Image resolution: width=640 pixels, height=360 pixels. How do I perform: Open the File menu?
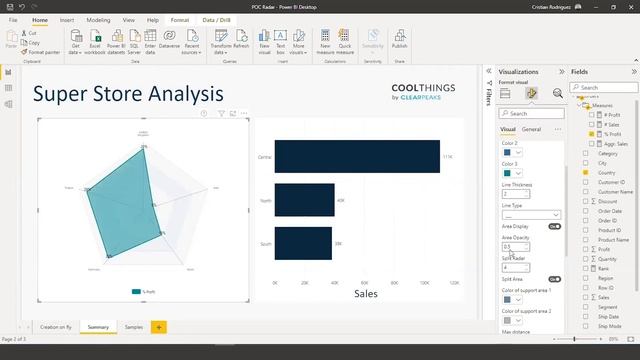pos(13,20)
